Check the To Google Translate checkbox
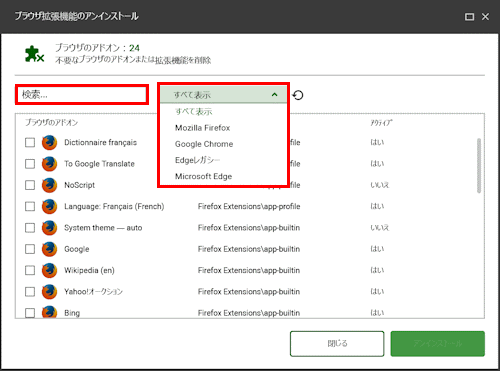 click(x=30, y=164)
